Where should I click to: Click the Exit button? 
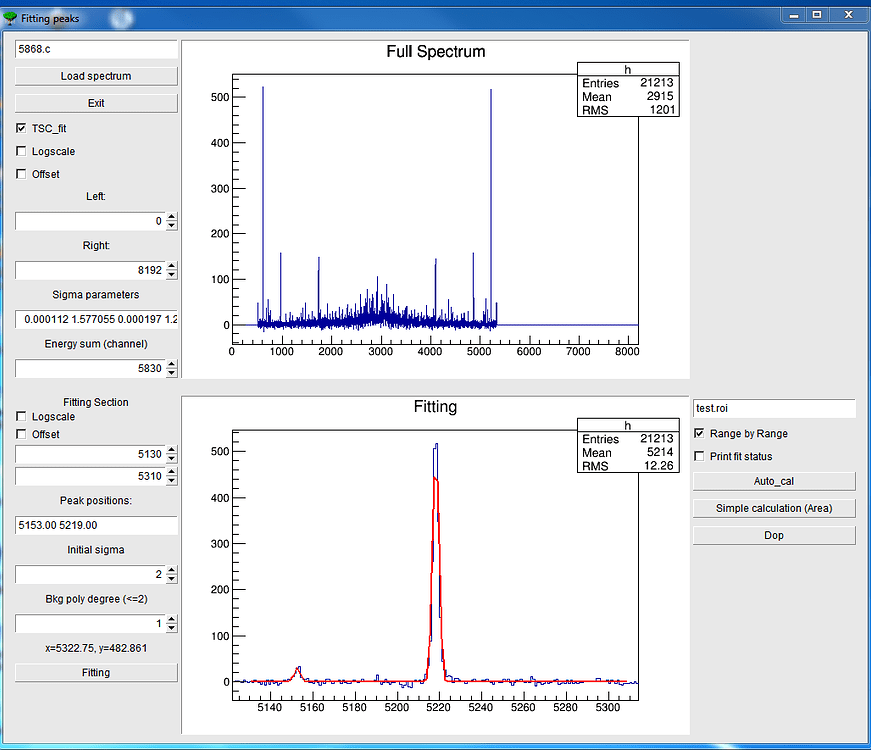(96, 103)
